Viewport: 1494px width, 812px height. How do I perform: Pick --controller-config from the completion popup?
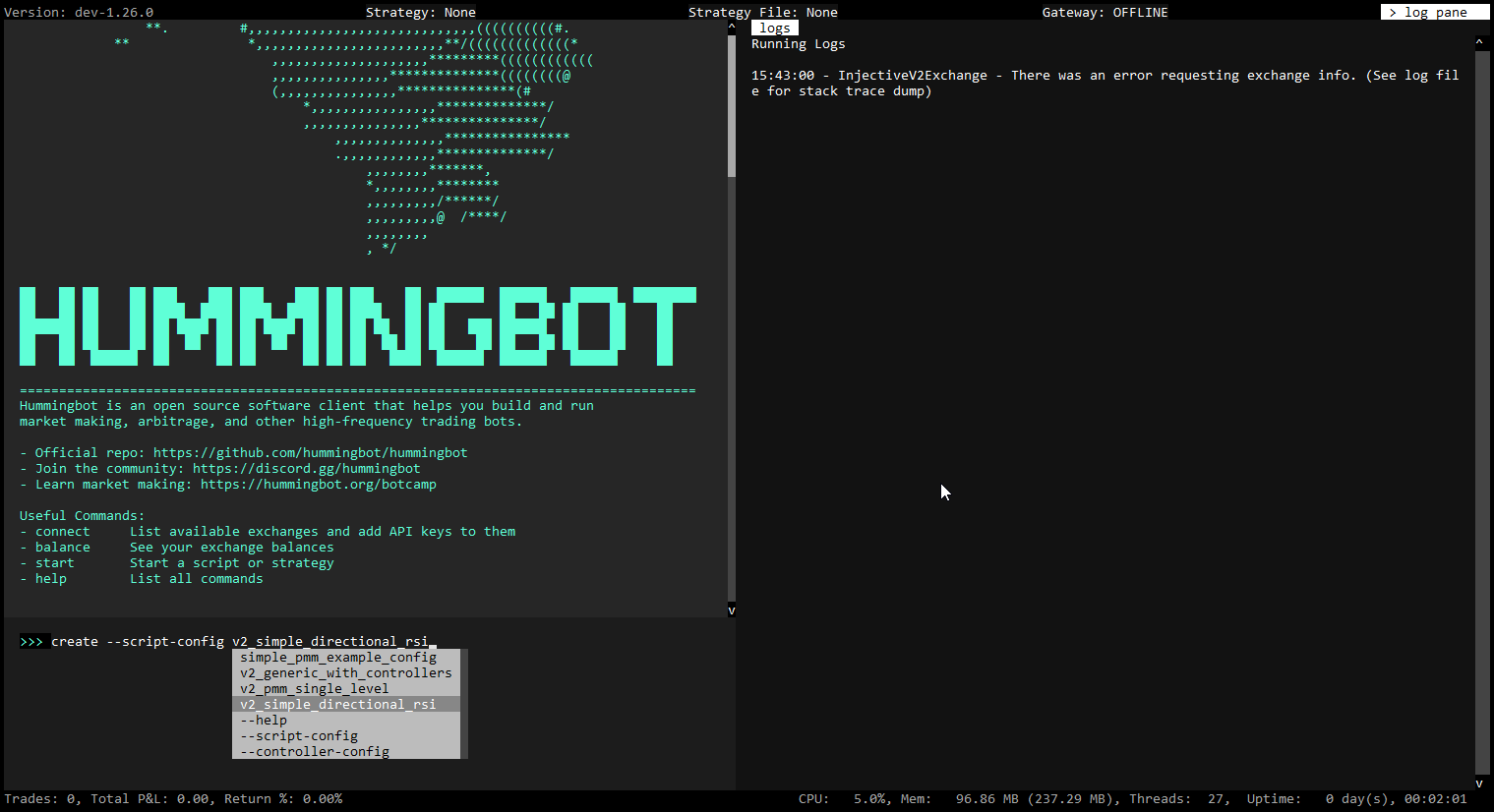(313, 751)
